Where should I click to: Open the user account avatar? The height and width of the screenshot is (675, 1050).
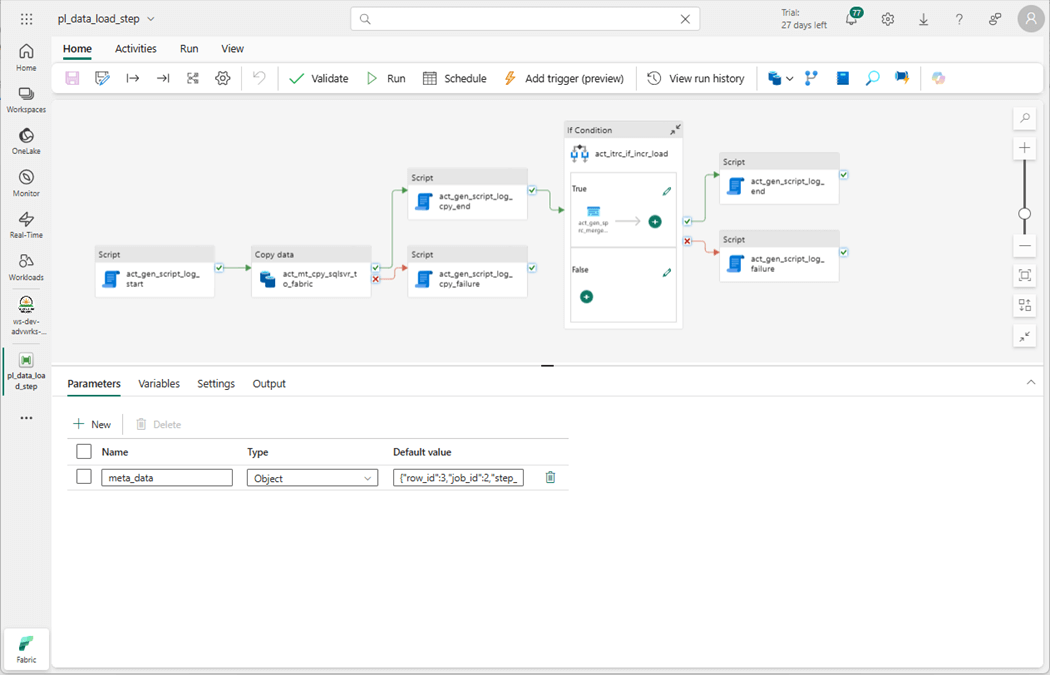(1031, 19)
